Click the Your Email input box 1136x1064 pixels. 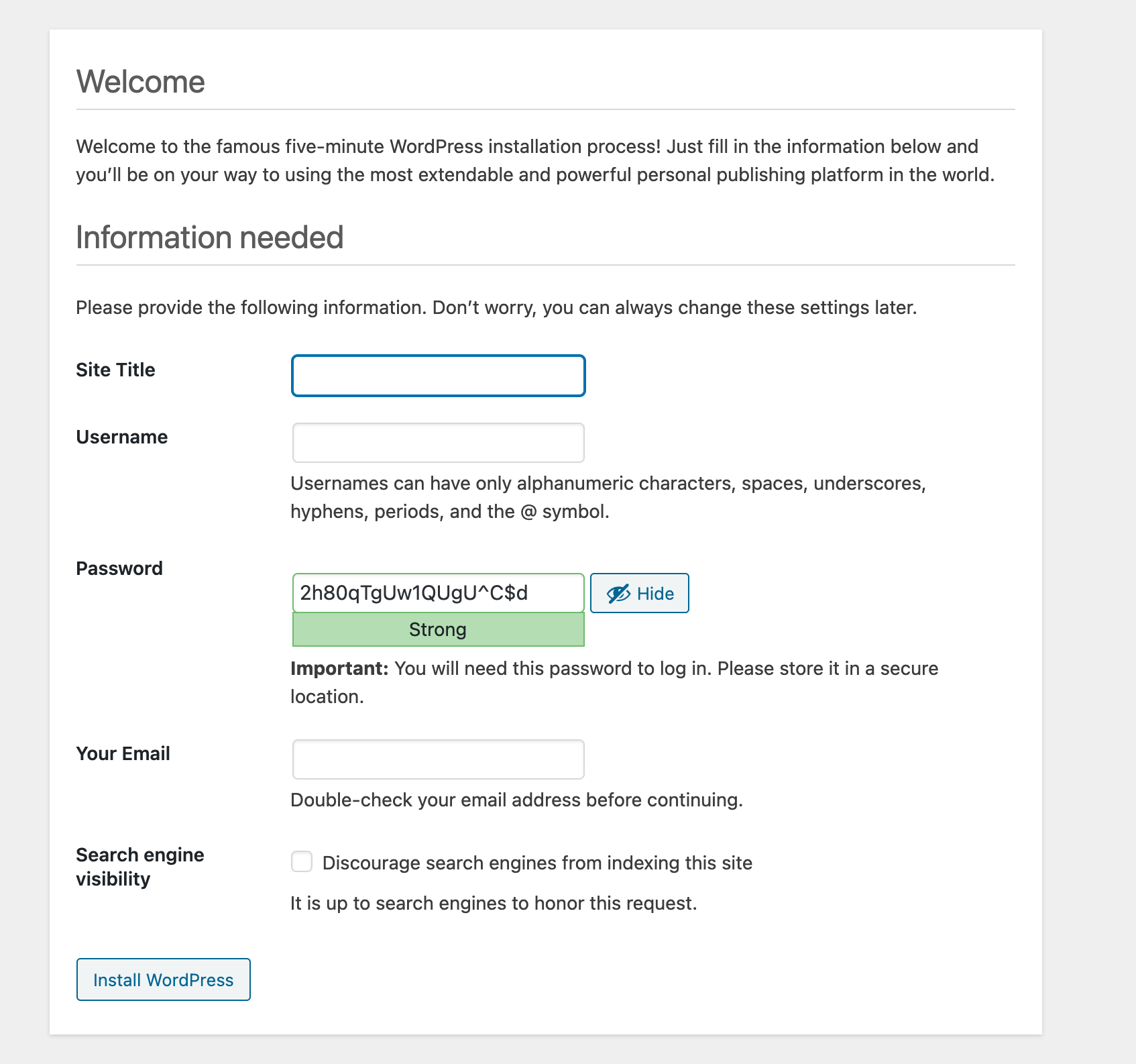(438, 759)
